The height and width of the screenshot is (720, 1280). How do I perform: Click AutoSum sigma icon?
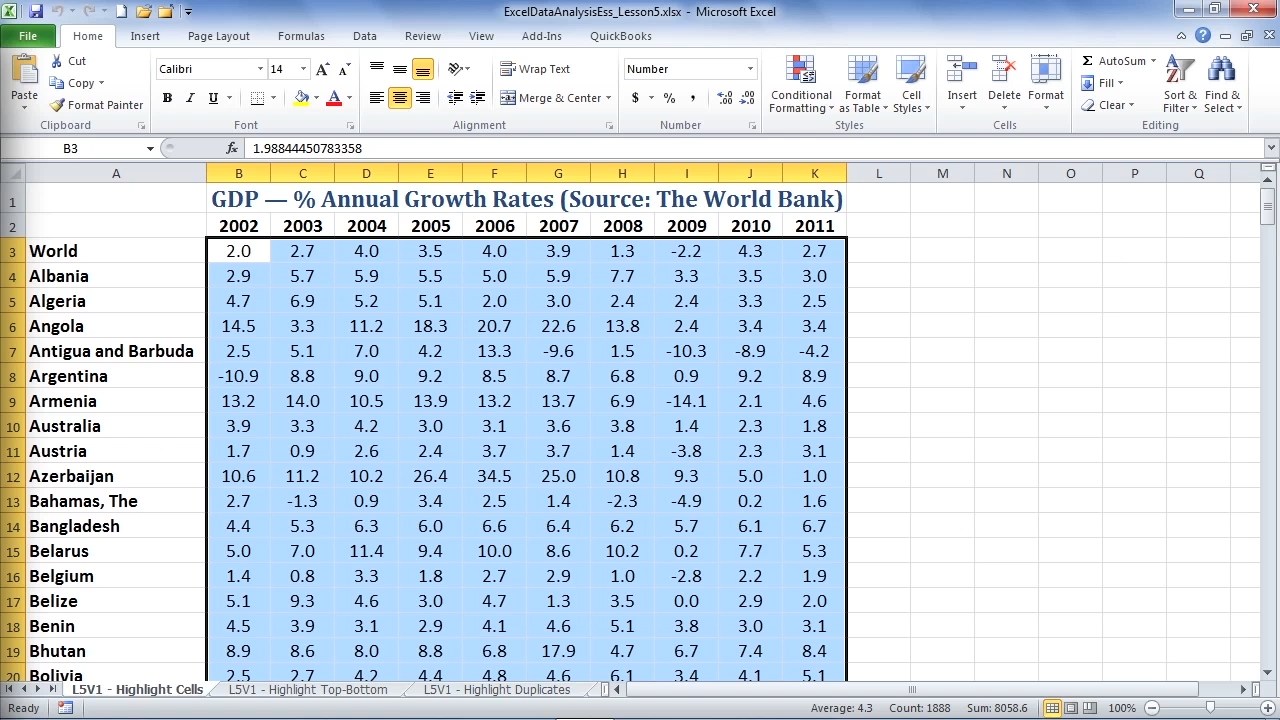pyautogui.click(x=1087, y=61)
